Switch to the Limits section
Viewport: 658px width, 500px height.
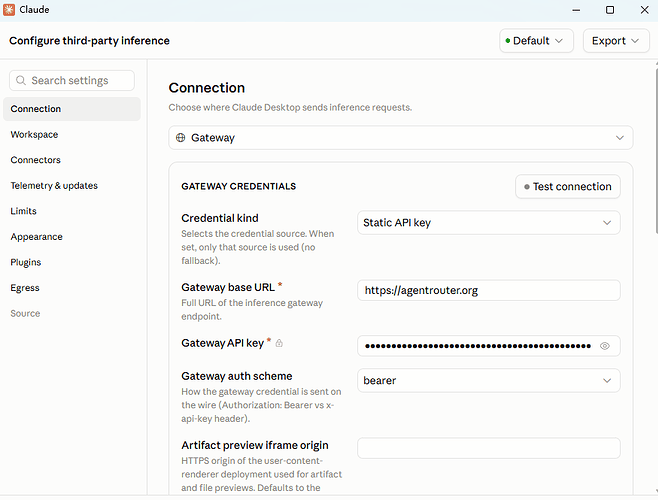[x=24, y=211]
